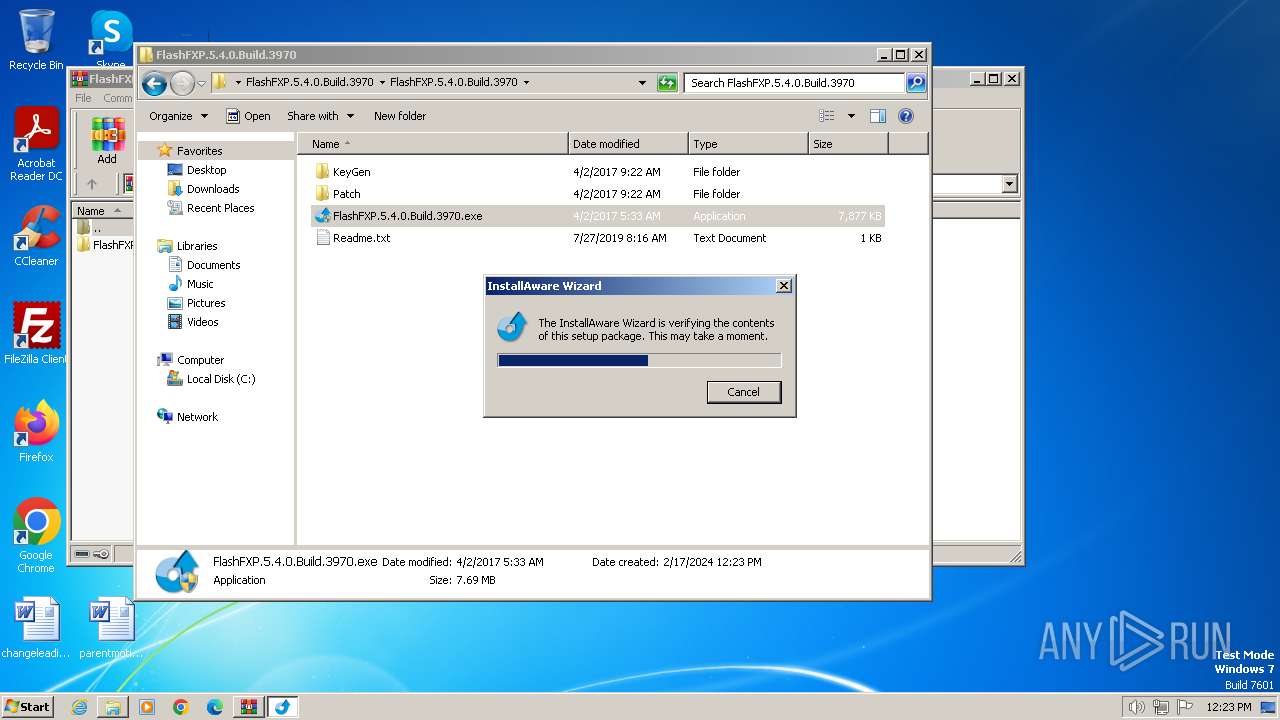Switch to WinRAR taskbar button
1280x720 pixels.
(248, 707)
